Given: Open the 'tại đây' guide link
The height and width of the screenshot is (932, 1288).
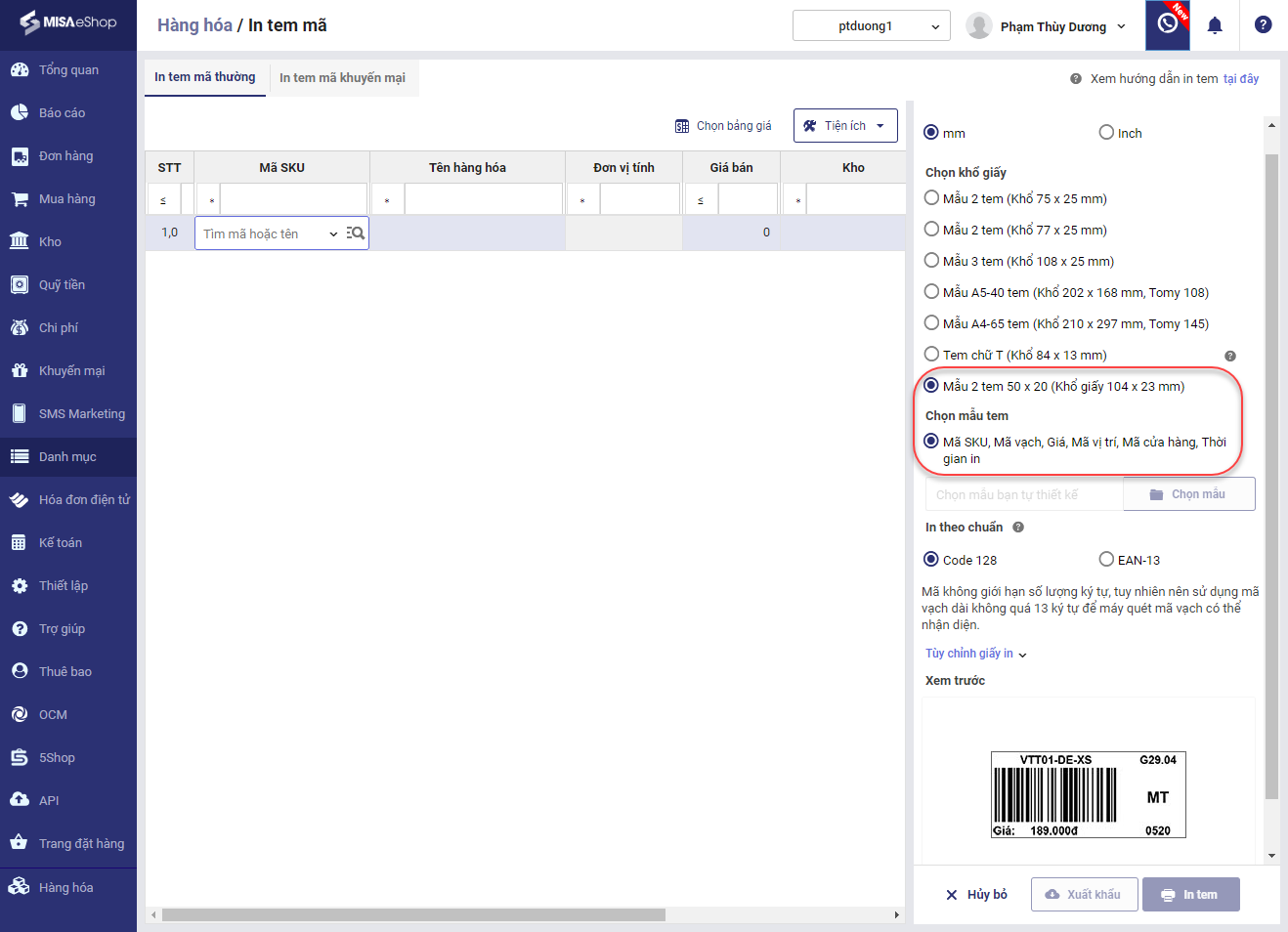Looking at the screenshot, I should (x=1240, y=79).
